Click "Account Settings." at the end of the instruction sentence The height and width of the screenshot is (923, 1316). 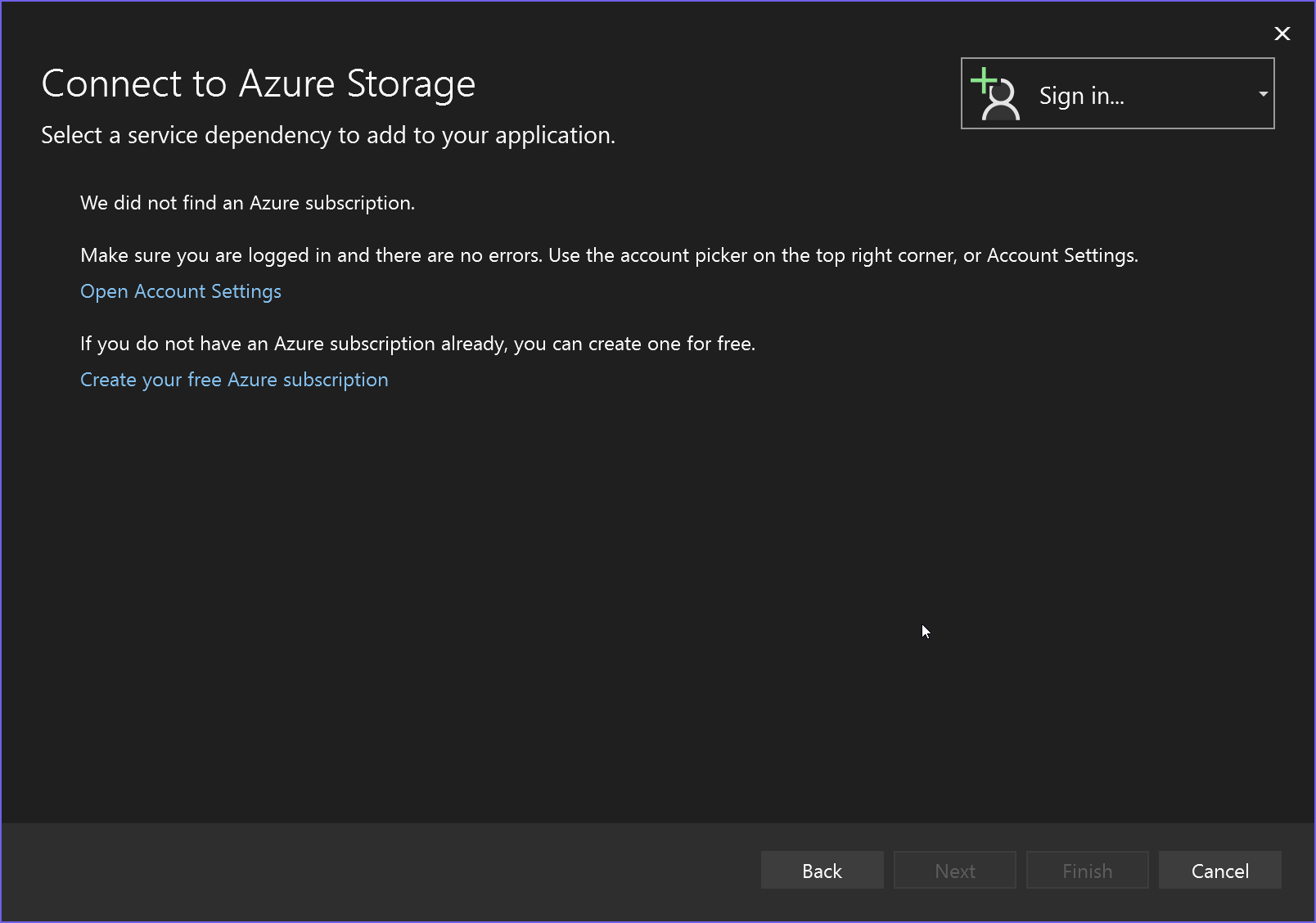[1062, 255]
